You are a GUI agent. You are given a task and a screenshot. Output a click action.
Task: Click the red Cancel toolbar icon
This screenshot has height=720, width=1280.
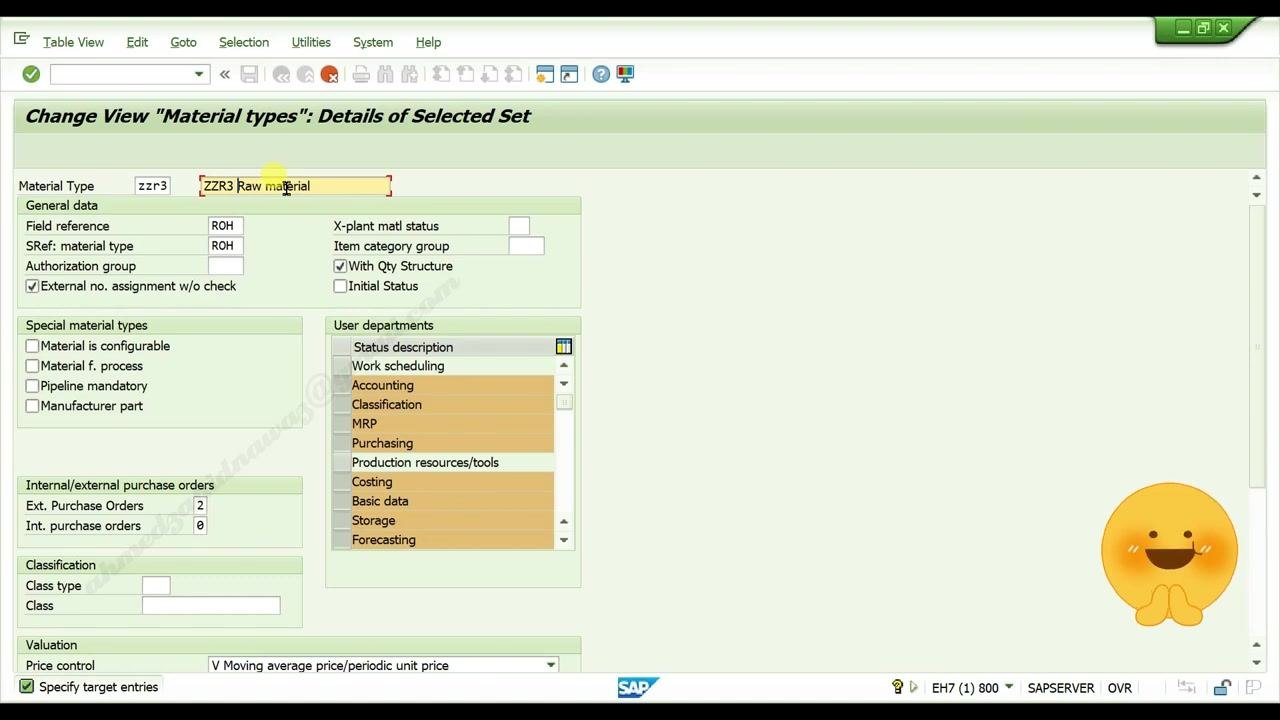[329, 74]
